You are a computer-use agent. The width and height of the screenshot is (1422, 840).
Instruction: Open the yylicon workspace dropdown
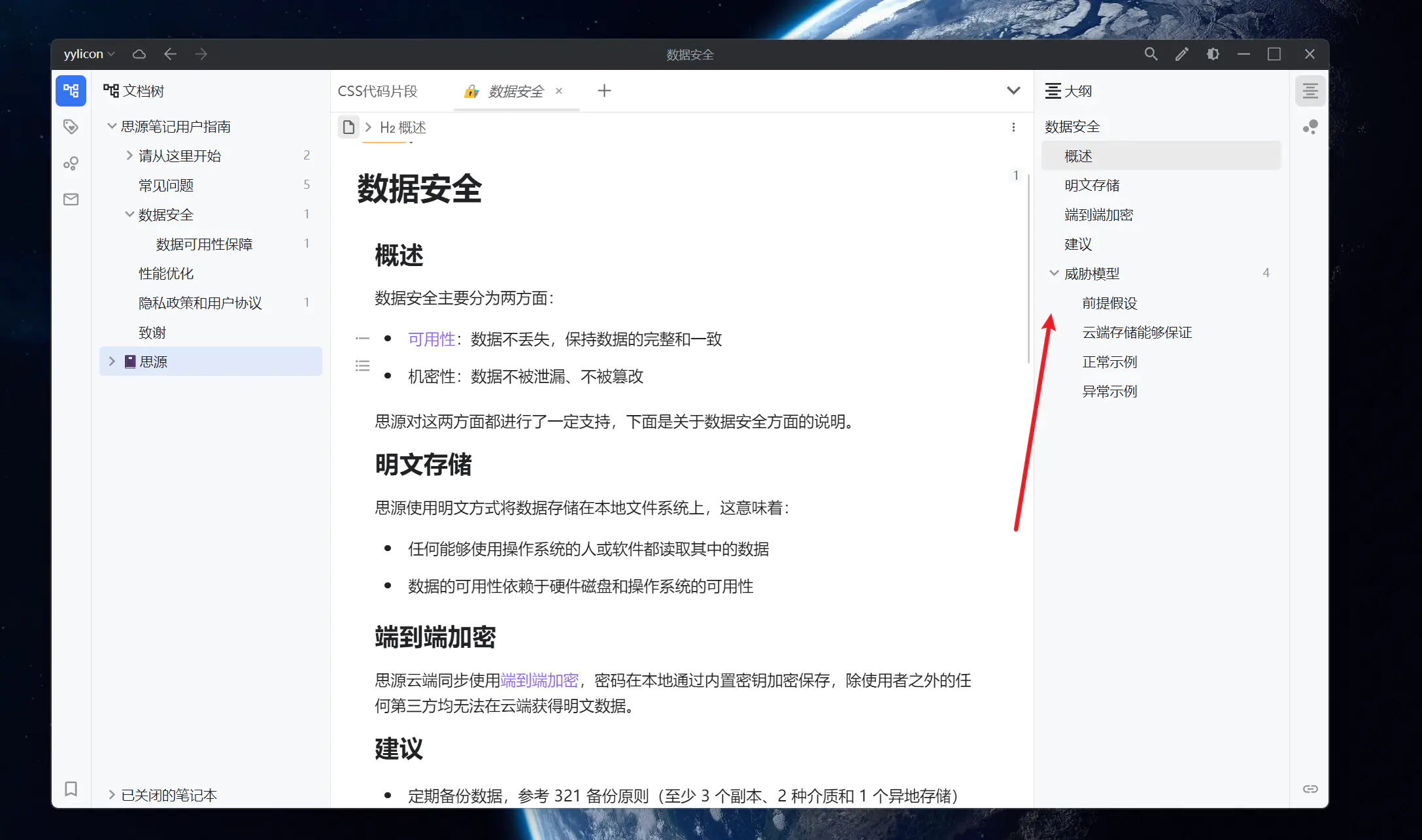click(89, 54)
